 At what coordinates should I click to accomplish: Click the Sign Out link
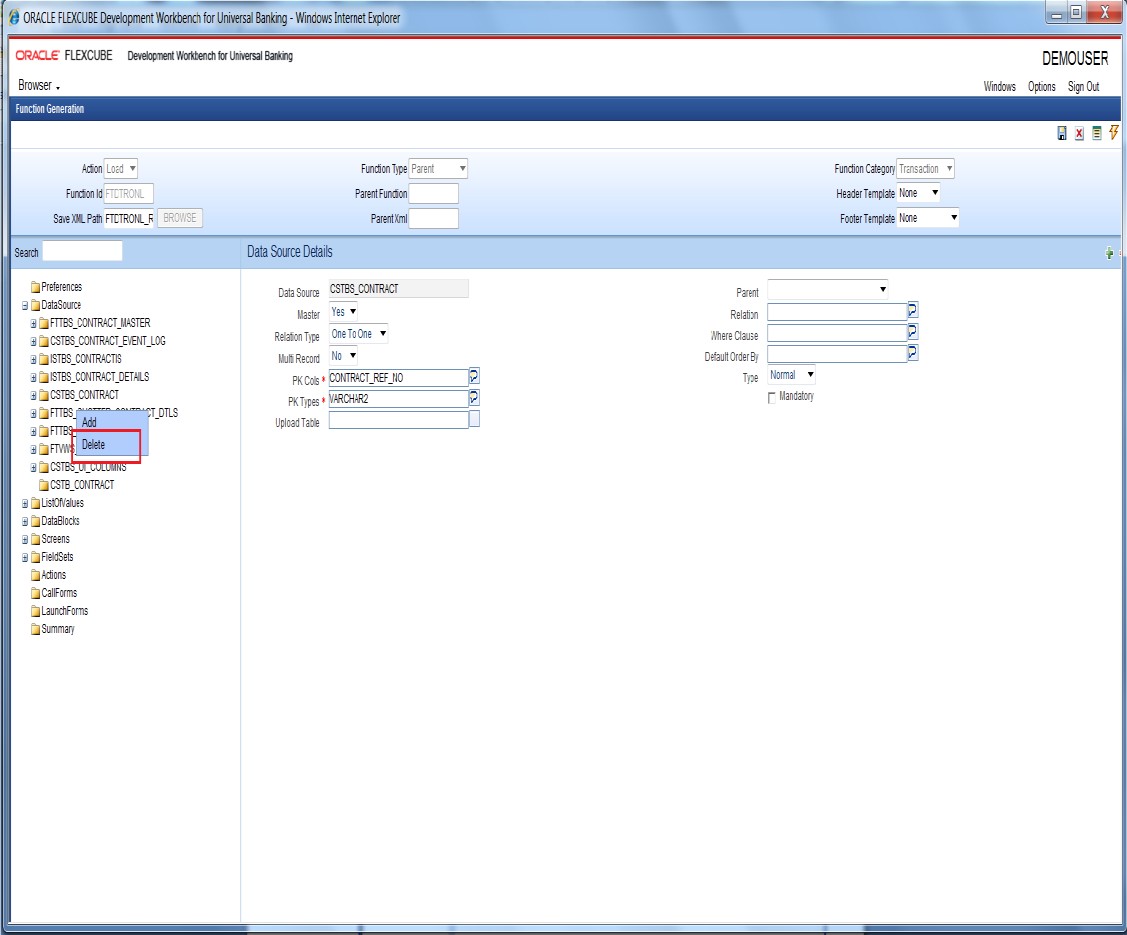[1083, 87]
